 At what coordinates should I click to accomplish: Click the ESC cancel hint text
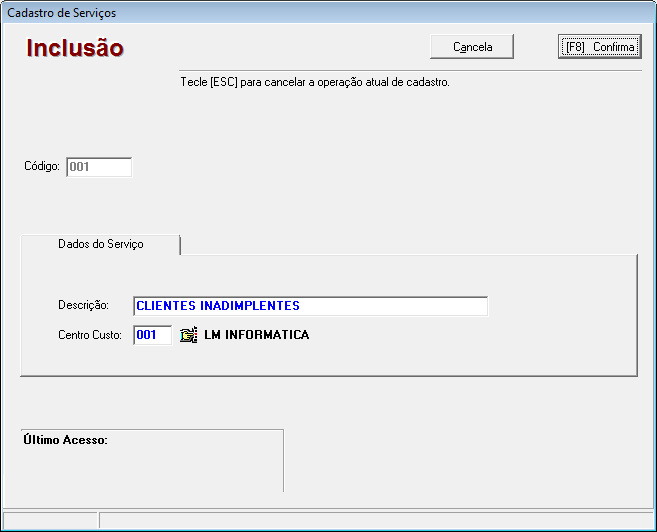[314, 82]
